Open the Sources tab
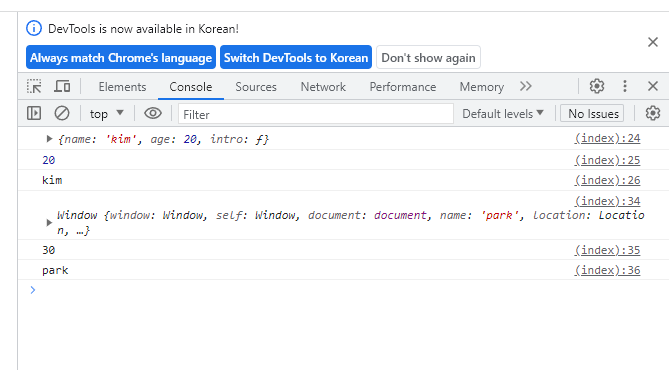669x370 pixels. 256,87
